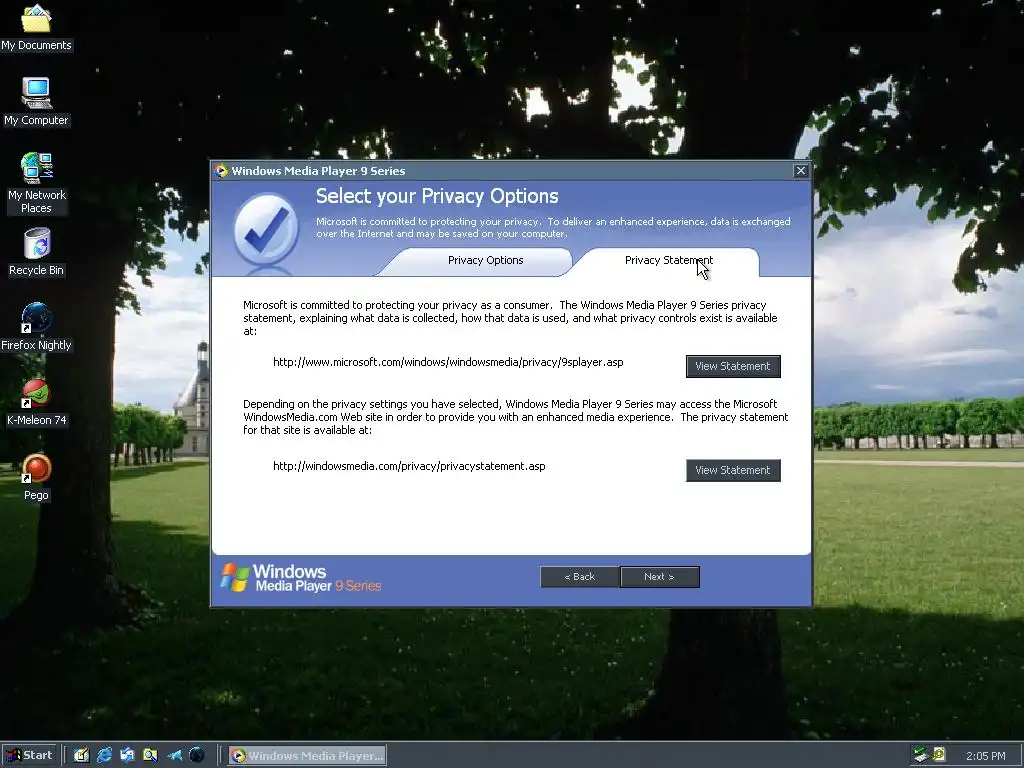Click the 'Select your Privacy Options' heading
The image size is (1024, 768).
[x=437, y=196]
